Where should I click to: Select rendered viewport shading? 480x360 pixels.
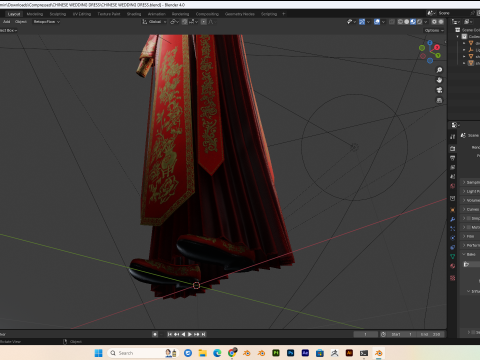(419, 22)
